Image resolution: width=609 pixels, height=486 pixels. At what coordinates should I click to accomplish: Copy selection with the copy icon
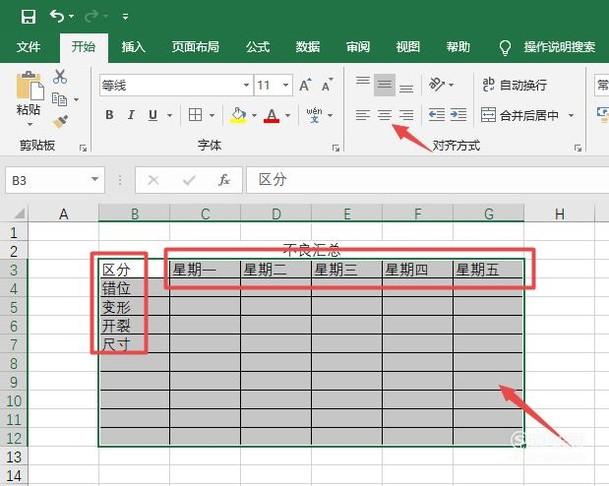point(59,99)
